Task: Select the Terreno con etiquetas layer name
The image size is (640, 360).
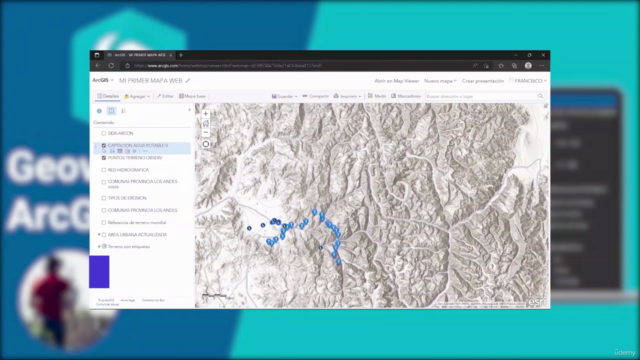Action: click(129, 247)
